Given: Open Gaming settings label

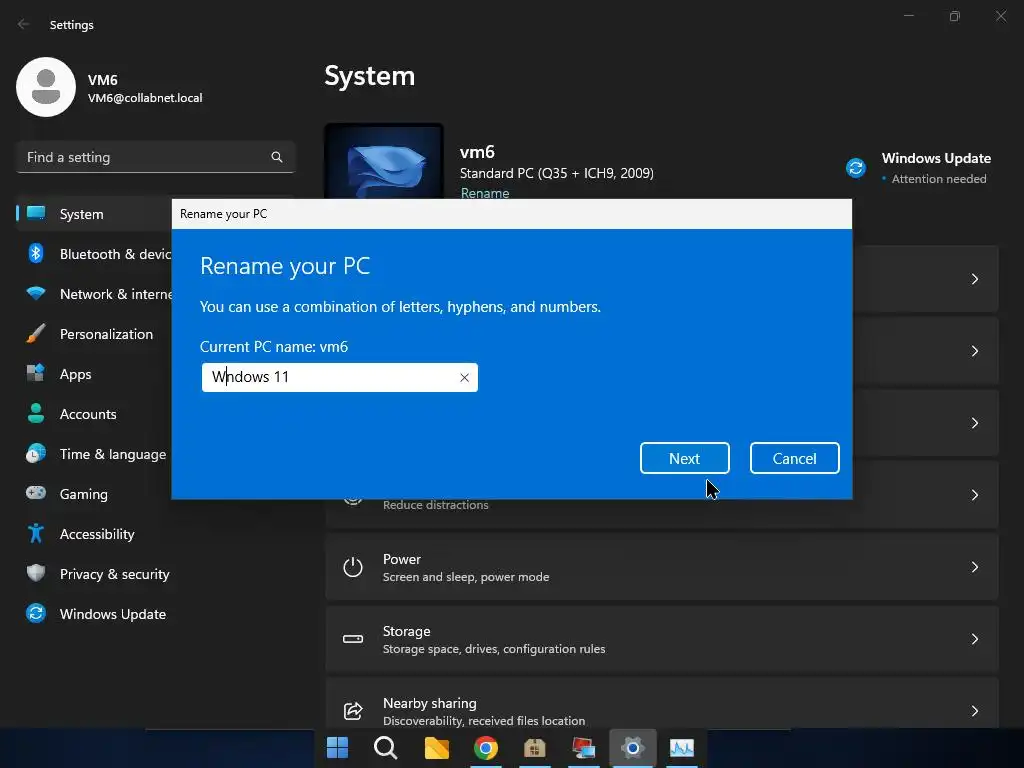Looking at the screenshot, I should point(84,494).
